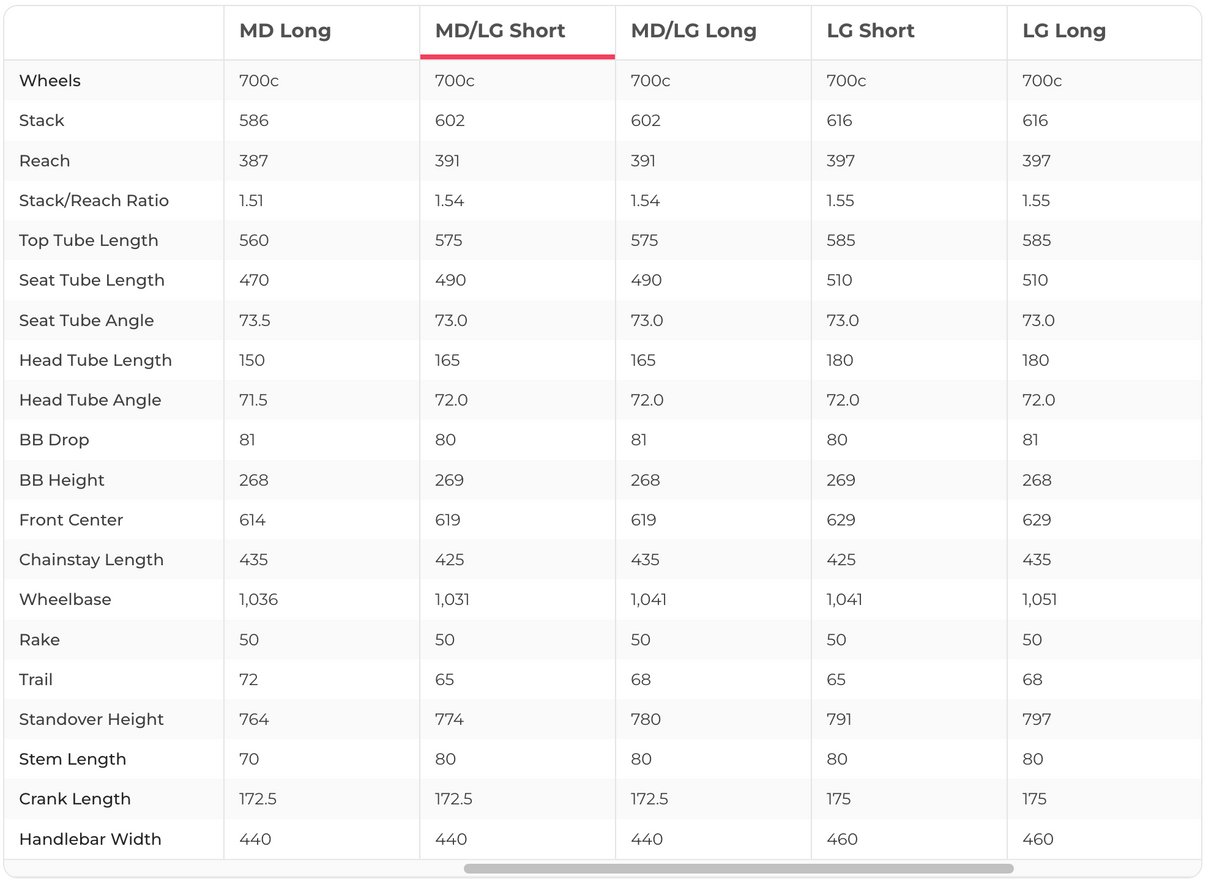Image resolution: width=1214 pixels, height=887 pixels.
Task: Click the horizontal scrollbar under the table
Action: pyautogui.click(x=738, y=869)
